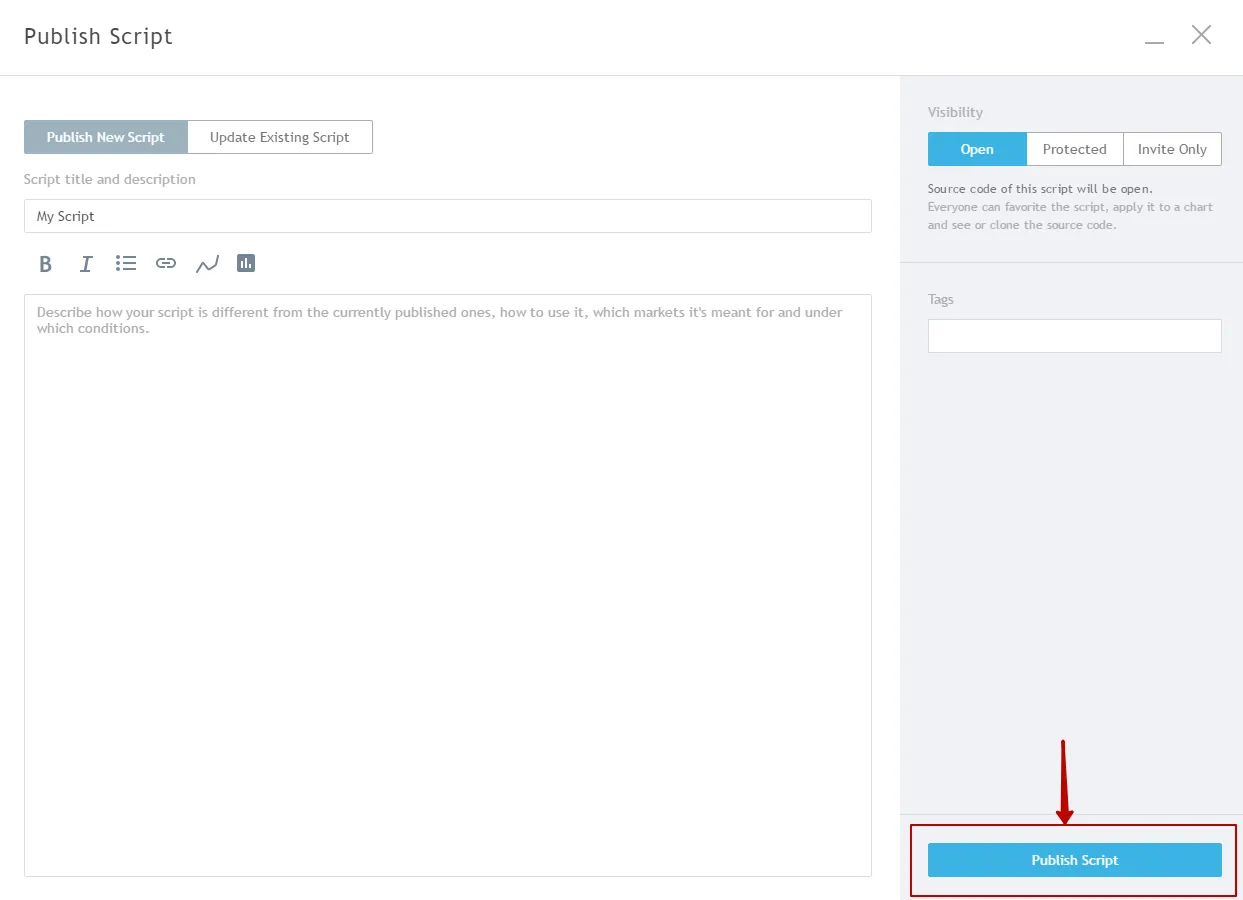
Task: Minimize the Publish Script dialog
Action: pos(1155,37)
